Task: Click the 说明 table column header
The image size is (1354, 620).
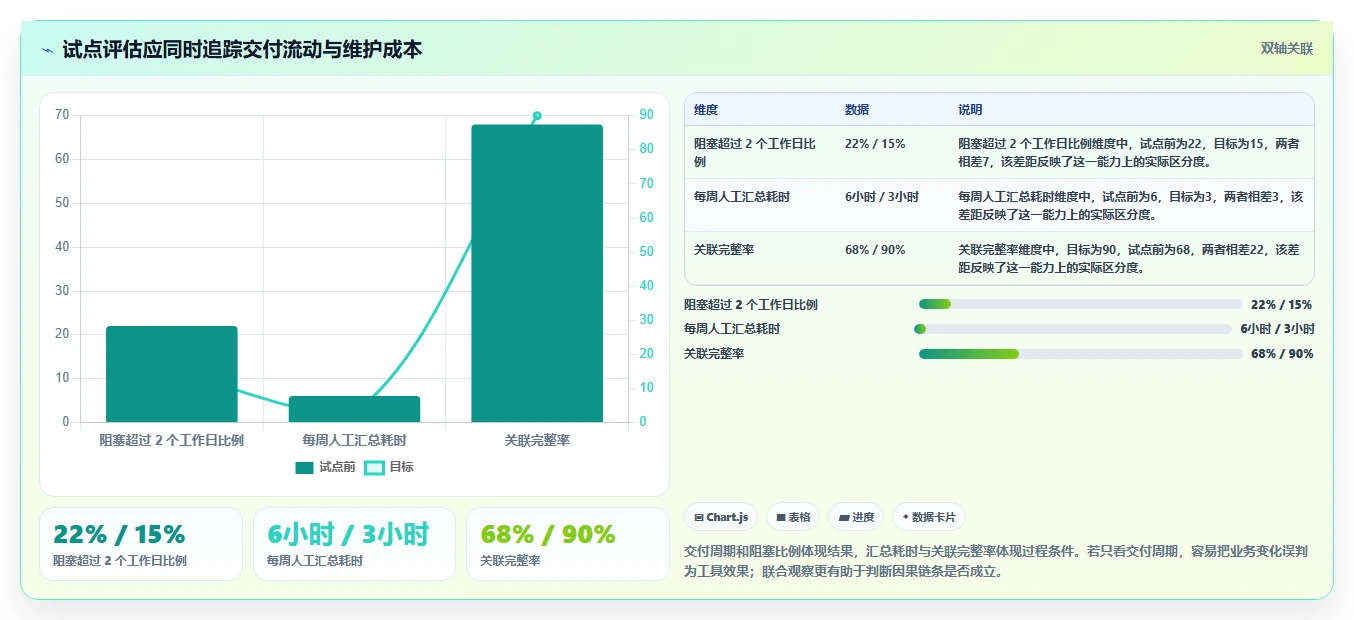Action: point(970,109)
